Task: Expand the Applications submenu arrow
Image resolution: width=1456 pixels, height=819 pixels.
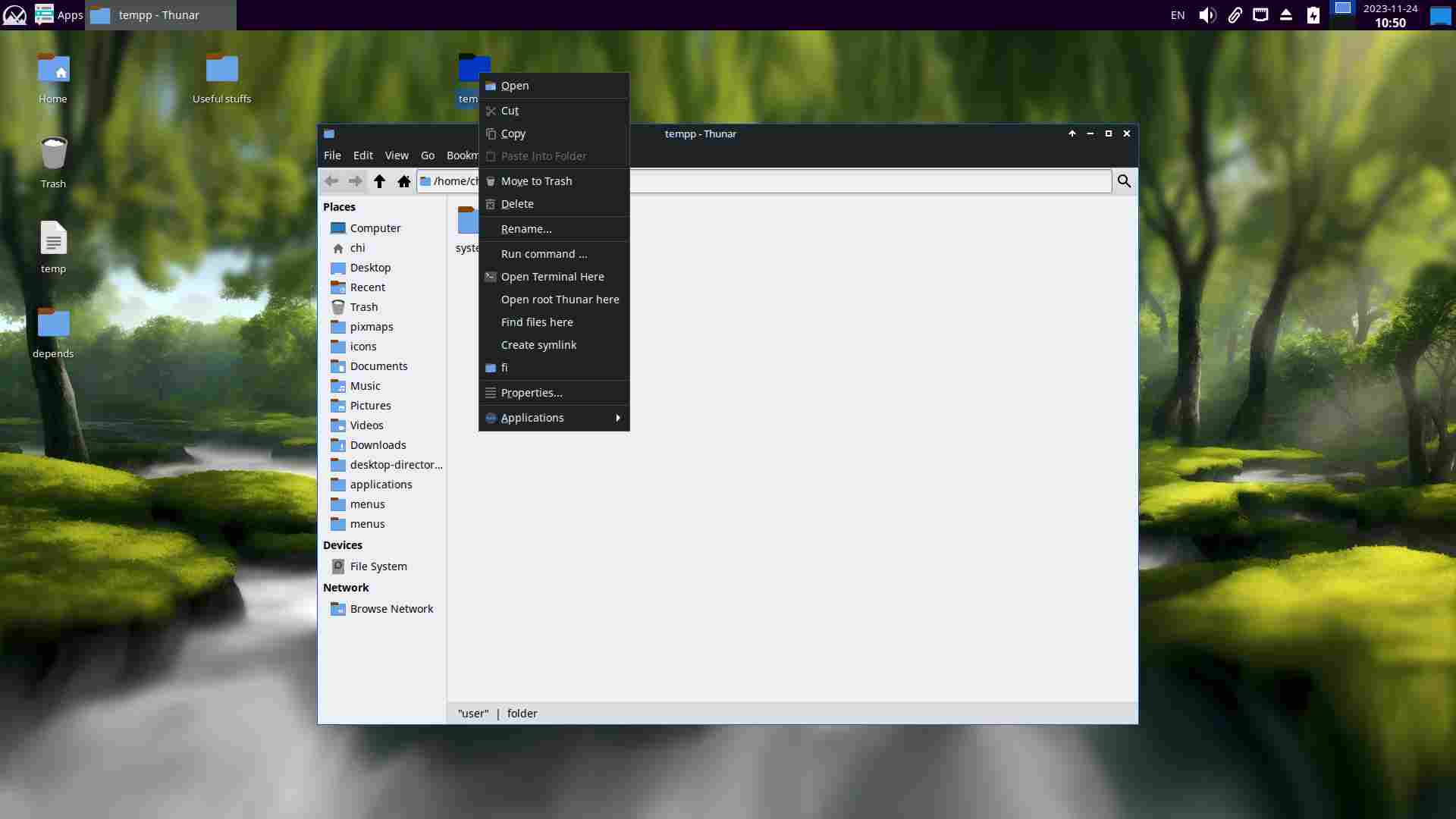Action: [x=618, y=418]
